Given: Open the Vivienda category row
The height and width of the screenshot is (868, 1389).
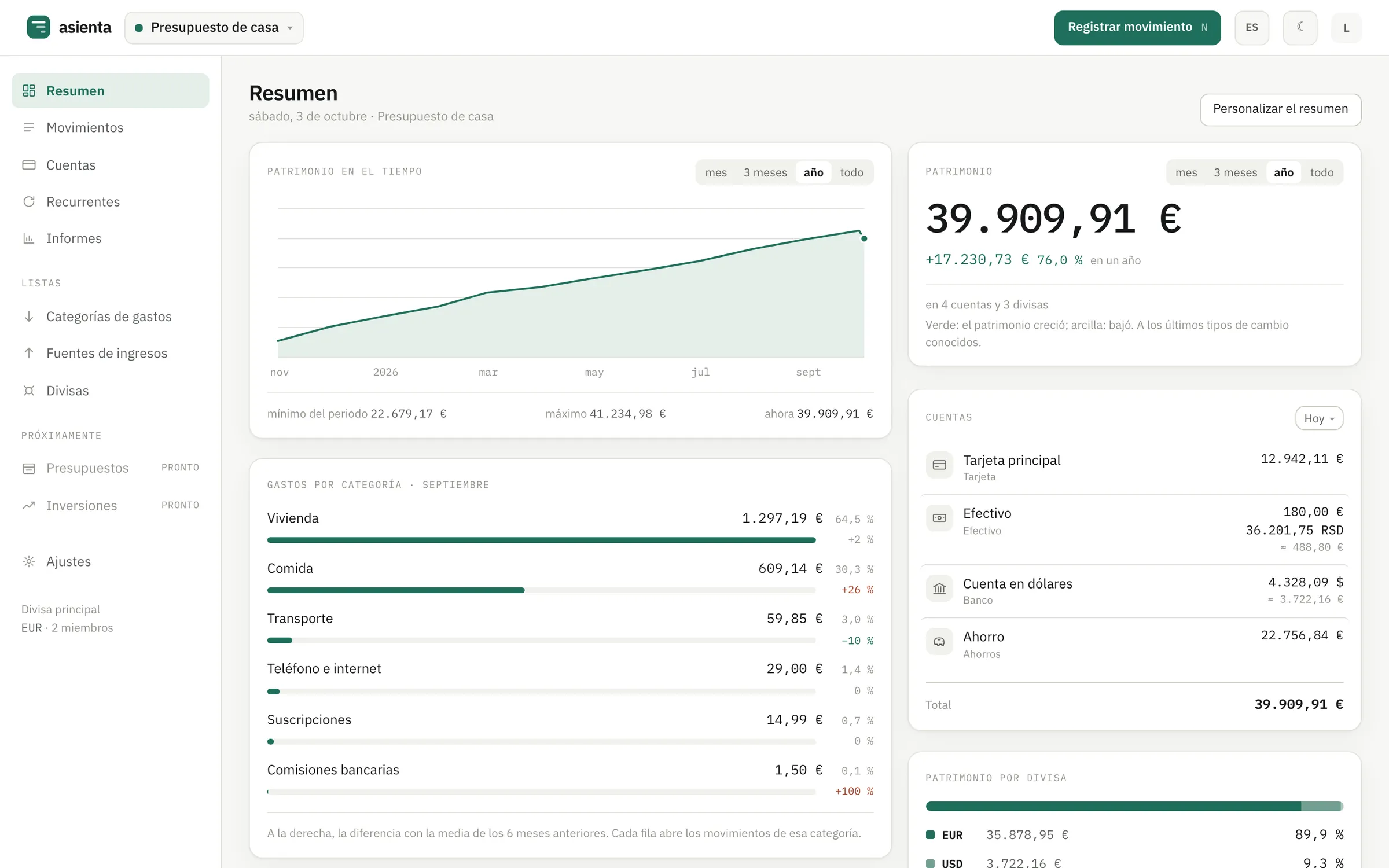Looking at the screenshot, I should point(570,528).
